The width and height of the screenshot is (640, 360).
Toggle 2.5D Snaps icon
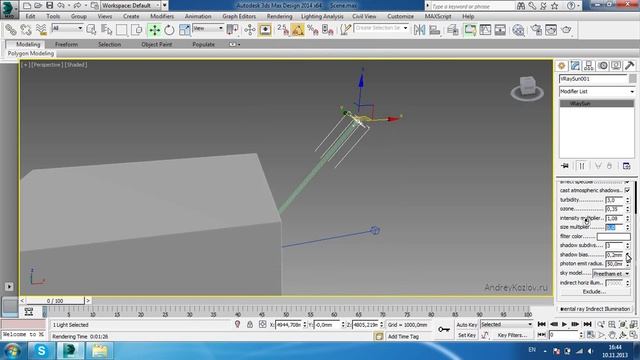[282, 30]
